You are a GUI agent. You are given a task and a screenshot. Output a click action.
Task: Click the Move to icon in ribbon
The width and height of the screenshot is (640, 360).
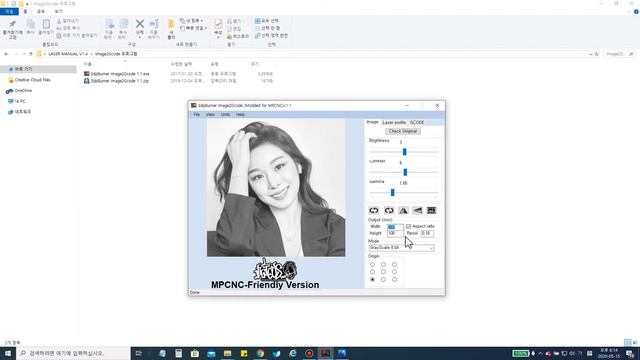click(109, 24)
